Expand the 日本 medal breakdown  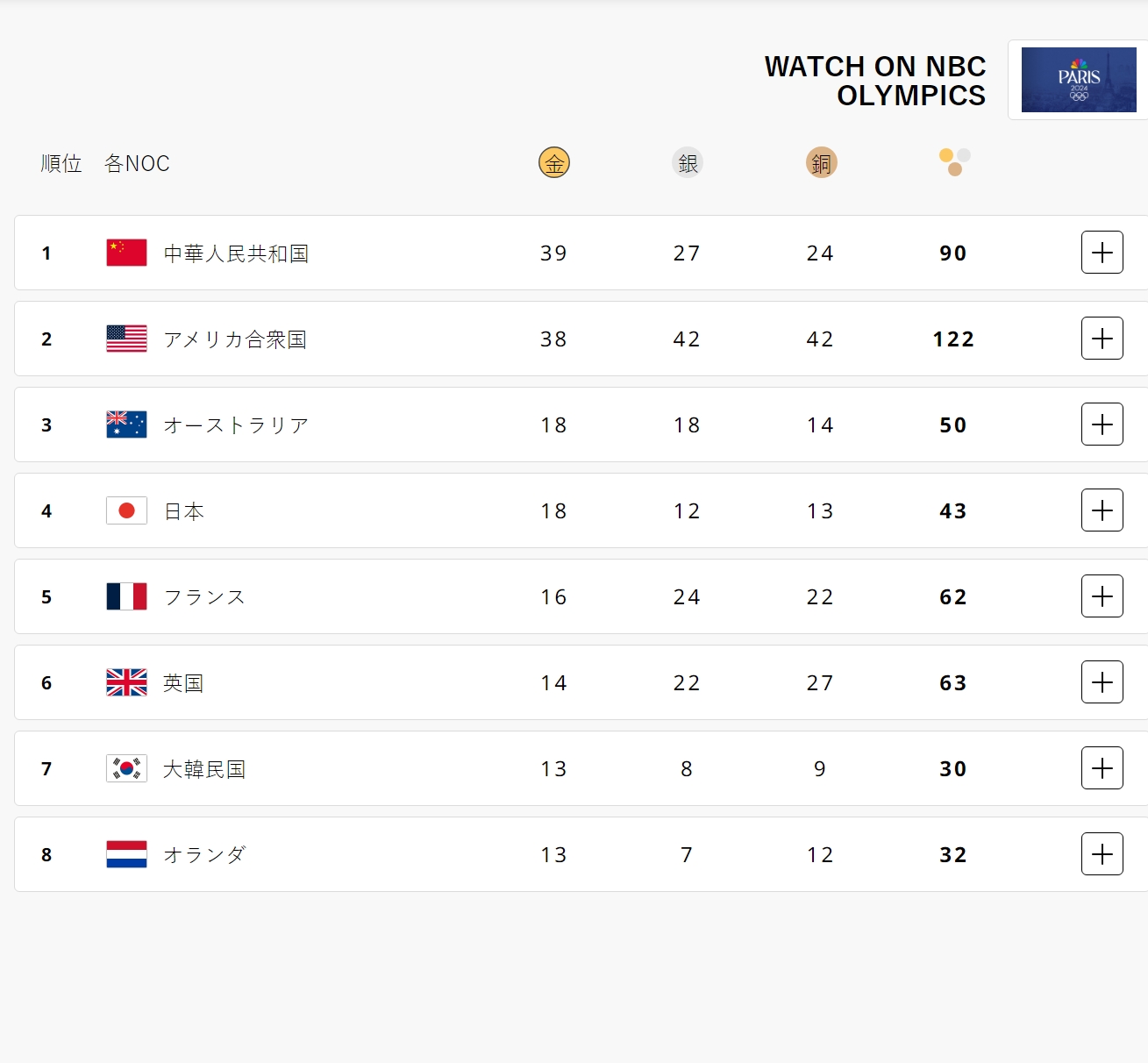tap(1102, 510)
